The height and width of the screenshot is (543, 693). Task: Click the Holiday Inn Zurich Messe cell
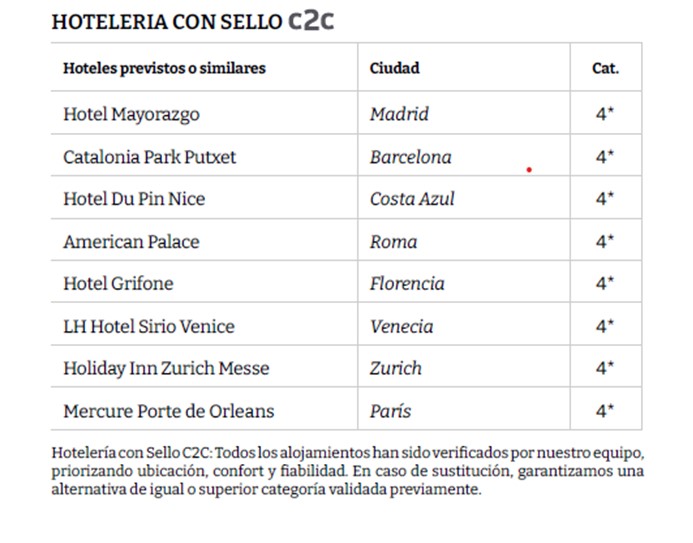pyautogui.click(x=166, y=368)
